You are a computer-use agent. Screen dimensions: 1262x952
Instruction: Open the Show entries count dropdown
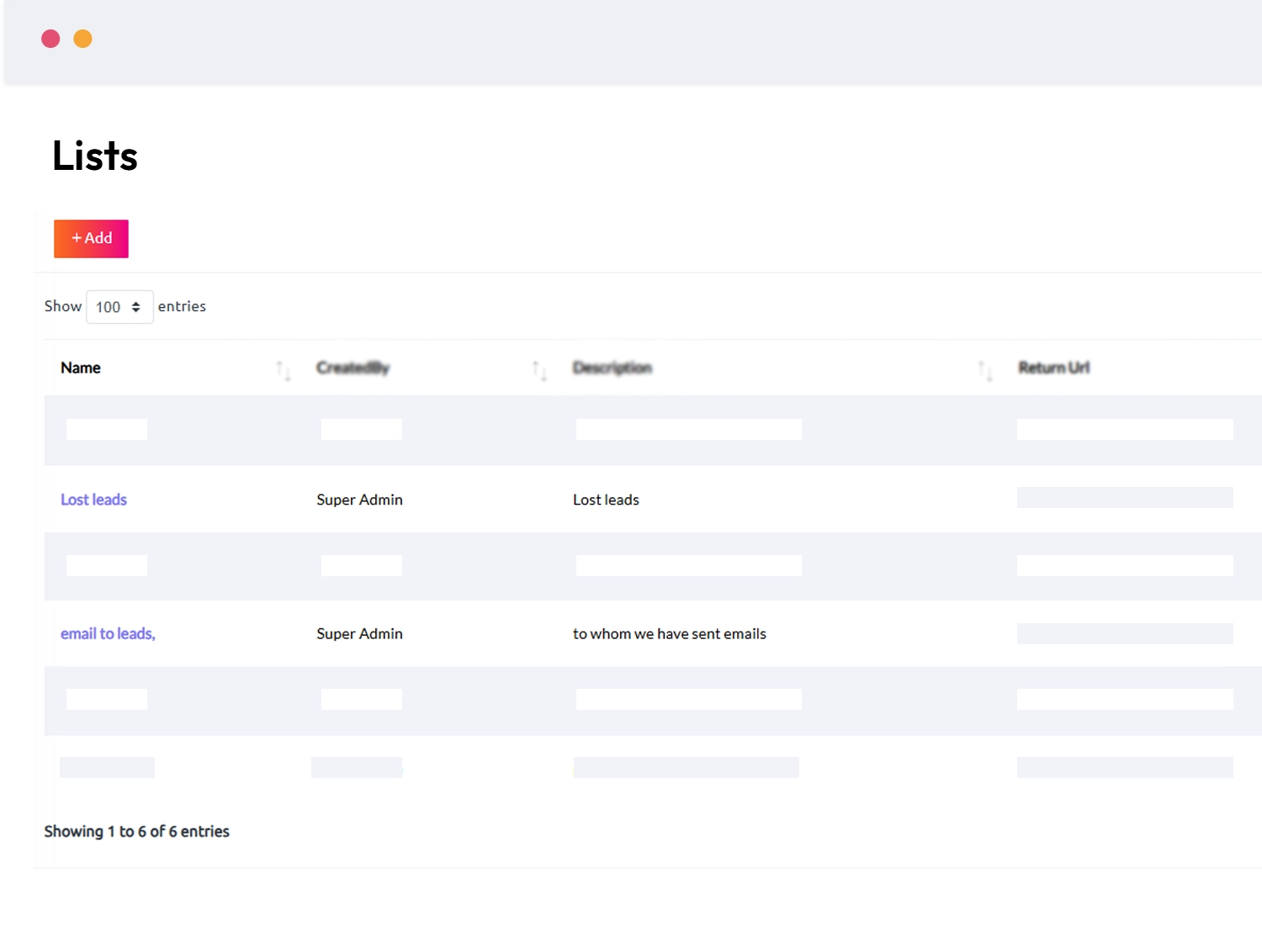(119, 307)
